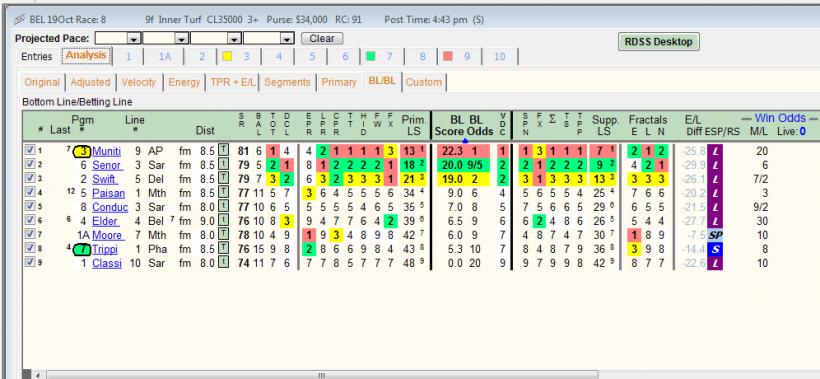Open the second Projected Pace dropdown

pos(182,39)
